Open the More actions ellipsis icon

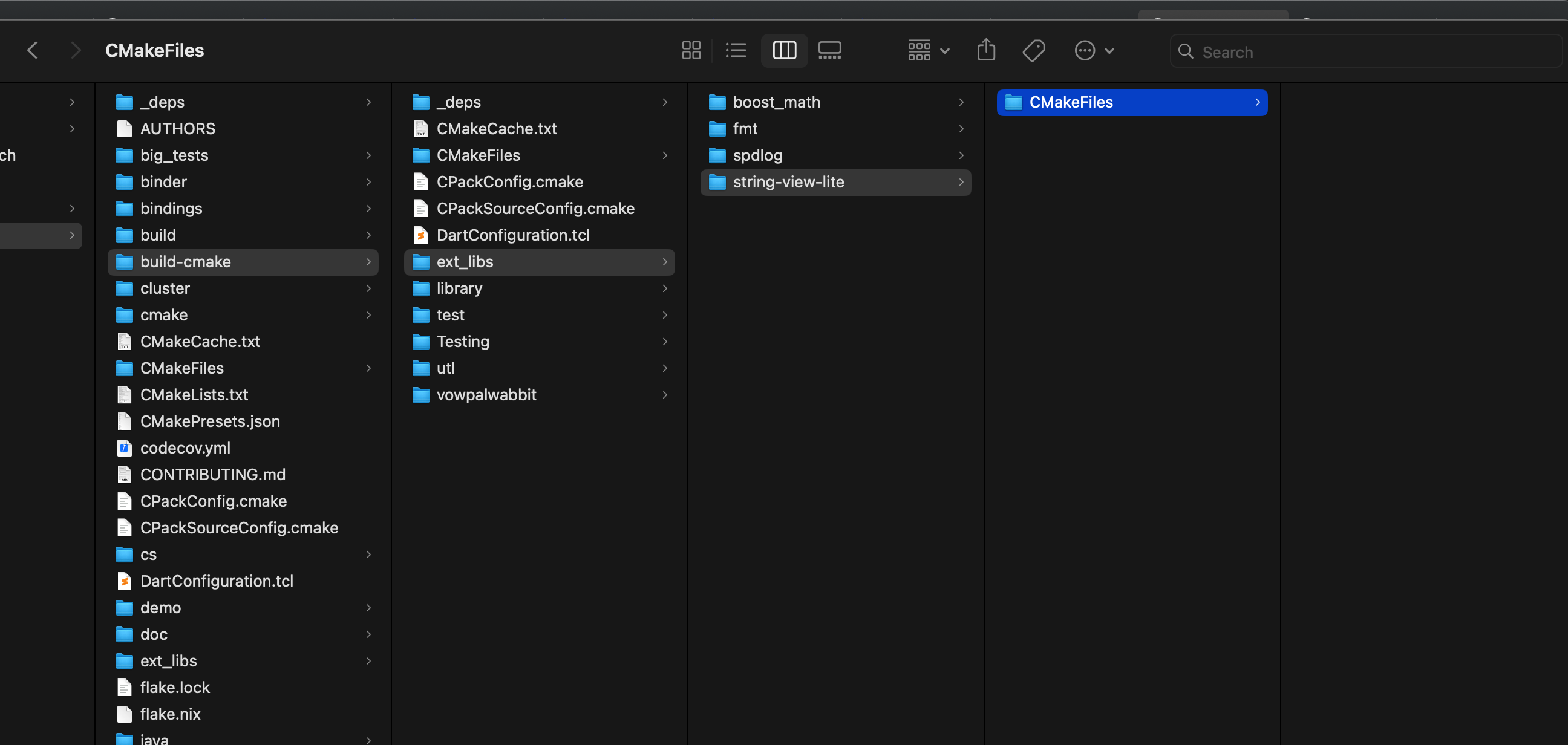click(x=1084, y=50)
